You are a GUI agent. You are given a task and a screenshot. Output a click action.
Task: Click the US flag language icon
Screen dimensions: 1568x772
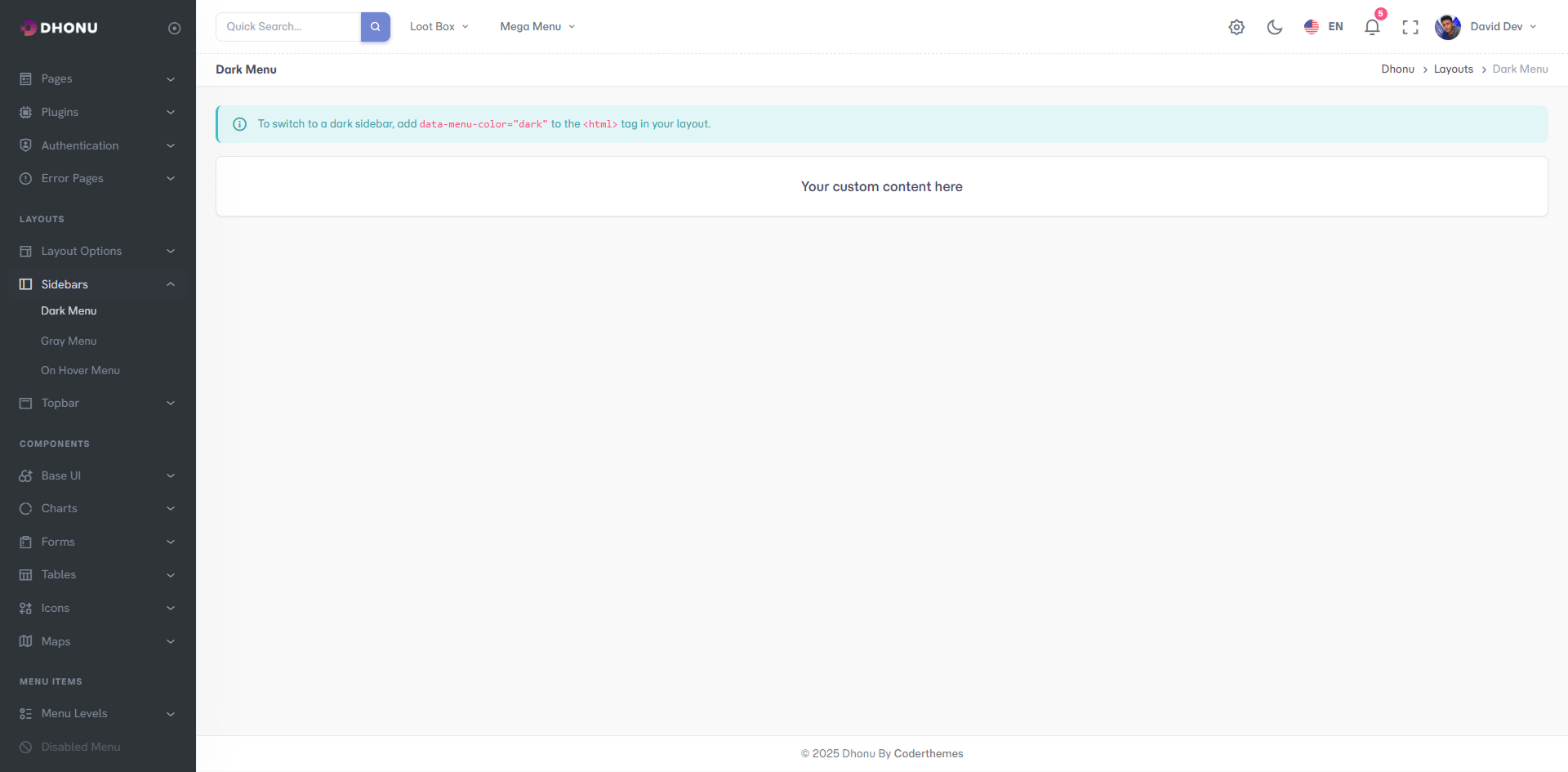click(1312, 27)
